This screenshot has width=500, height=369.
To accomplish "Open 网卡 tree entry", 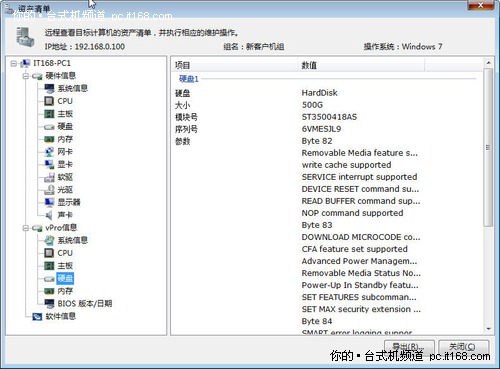I will coord(65,152).
